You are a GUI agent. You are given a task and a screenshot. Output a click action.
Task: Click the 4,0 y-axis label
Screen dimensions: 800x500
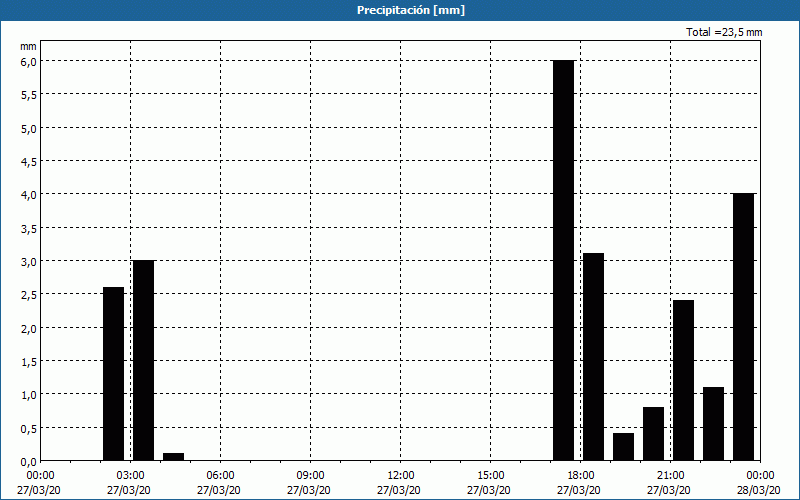pos(29,195)
